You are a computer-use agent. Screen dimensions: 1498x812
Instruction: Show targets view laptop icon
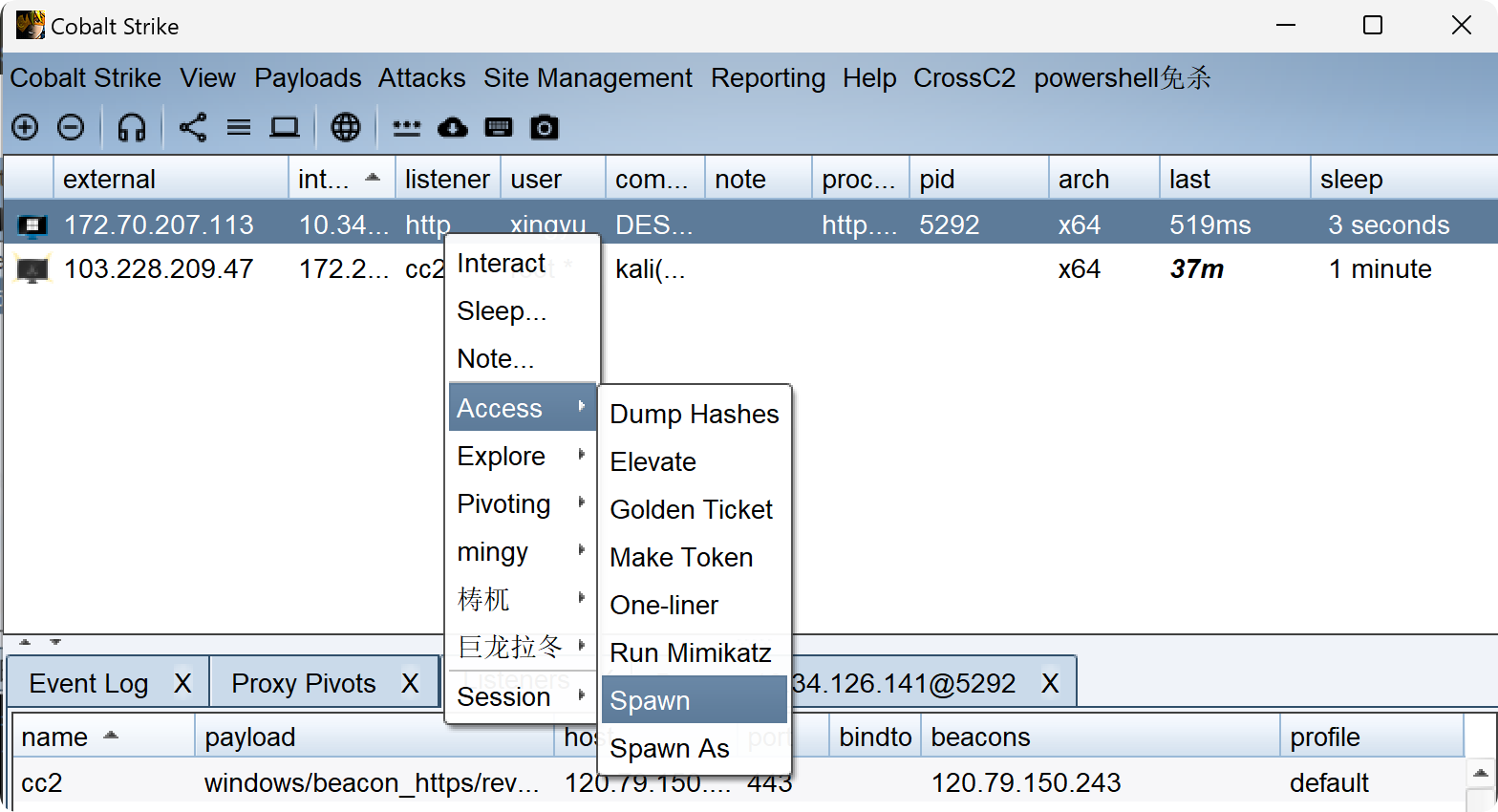coord(285,127)
